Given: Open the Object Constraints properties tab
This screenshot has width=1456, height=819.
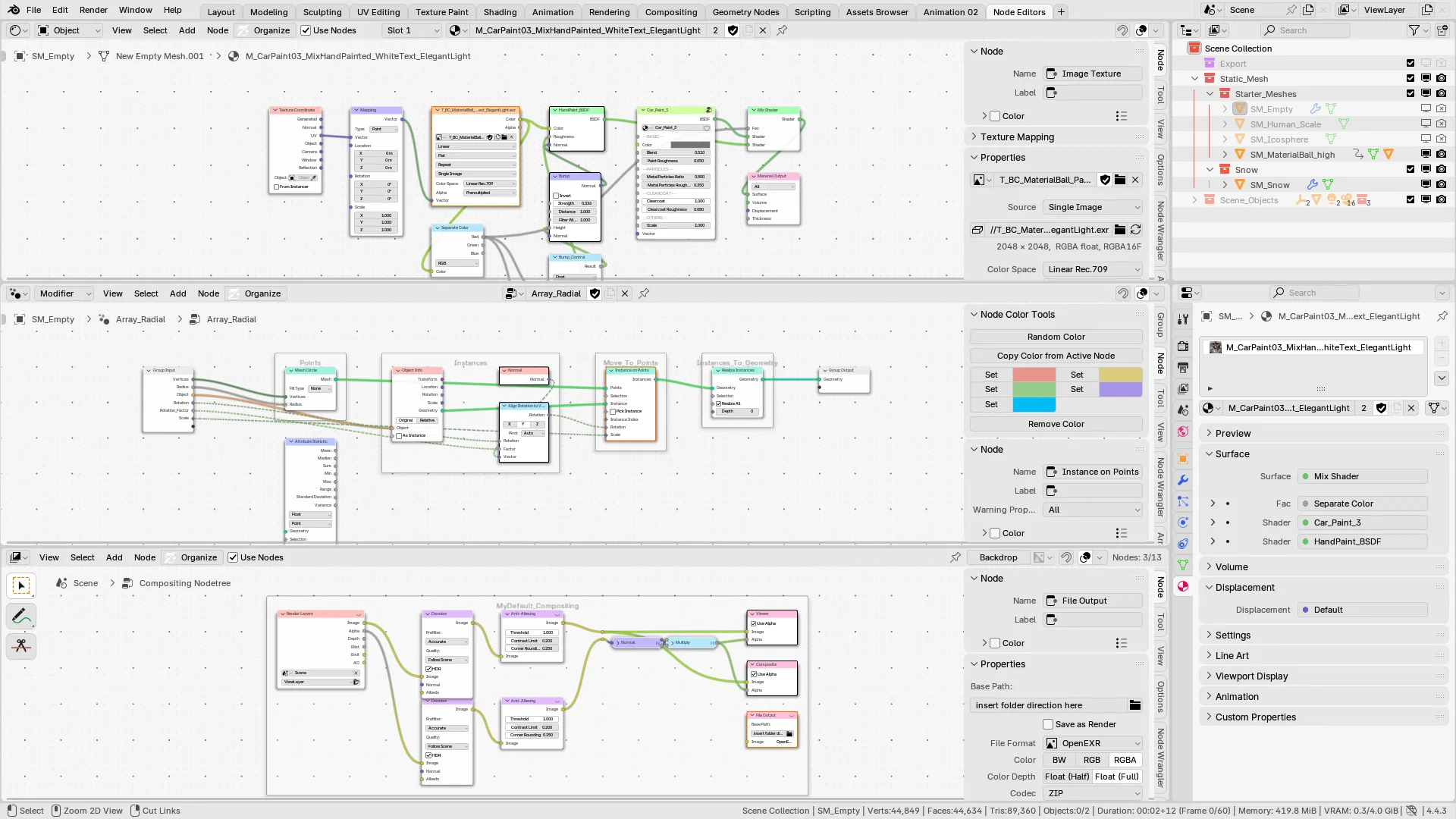Looking at the screenshot, I should [1183, 544].
